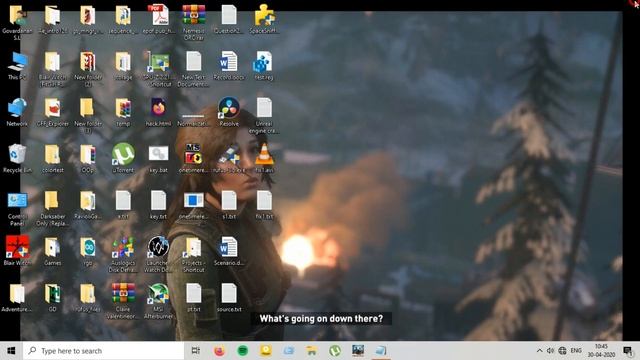Open network settings in system tray
Image resolution: width=640 pixels, height=360 pixels.
click(562, 351)
